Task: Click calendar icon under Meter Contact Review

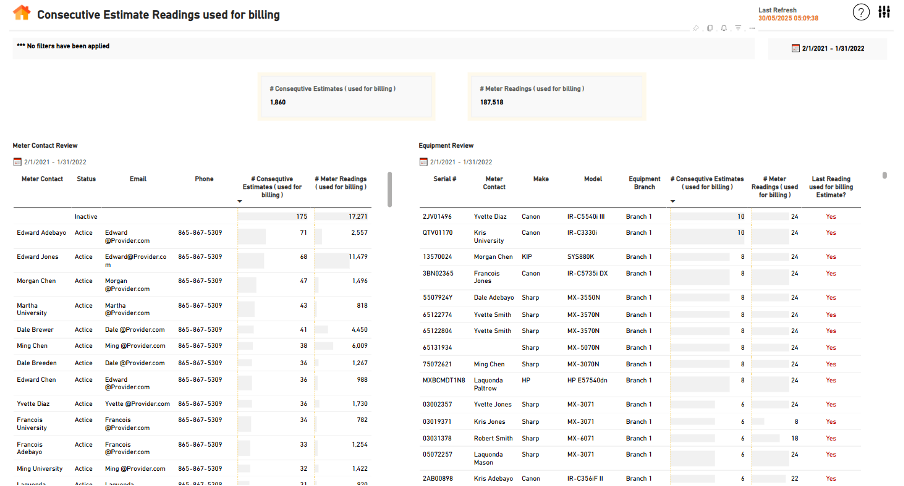Action: click(x=17, y=162)
